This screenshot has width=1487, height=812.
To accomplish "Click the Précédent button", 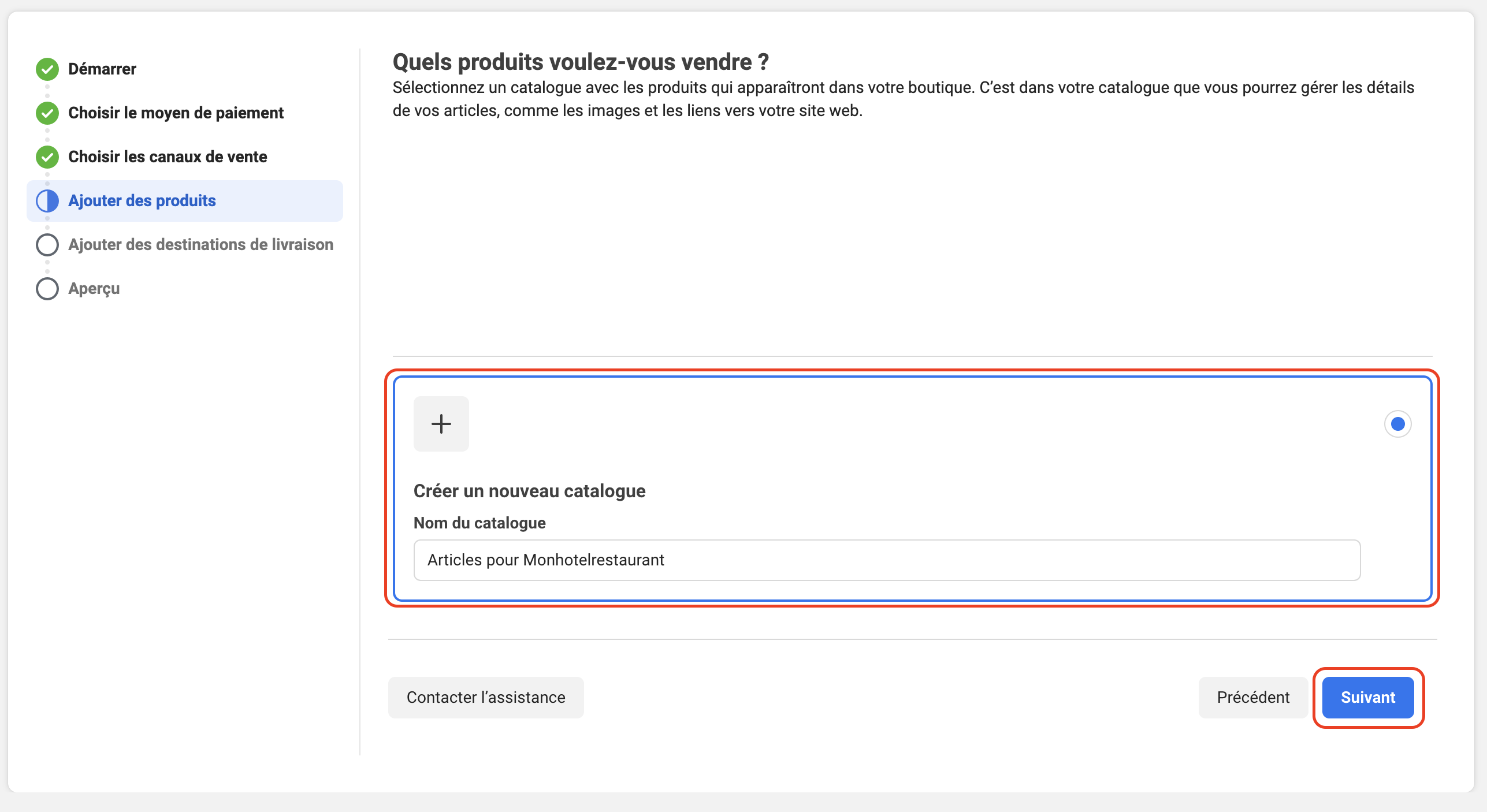I will pos(1252,698).
